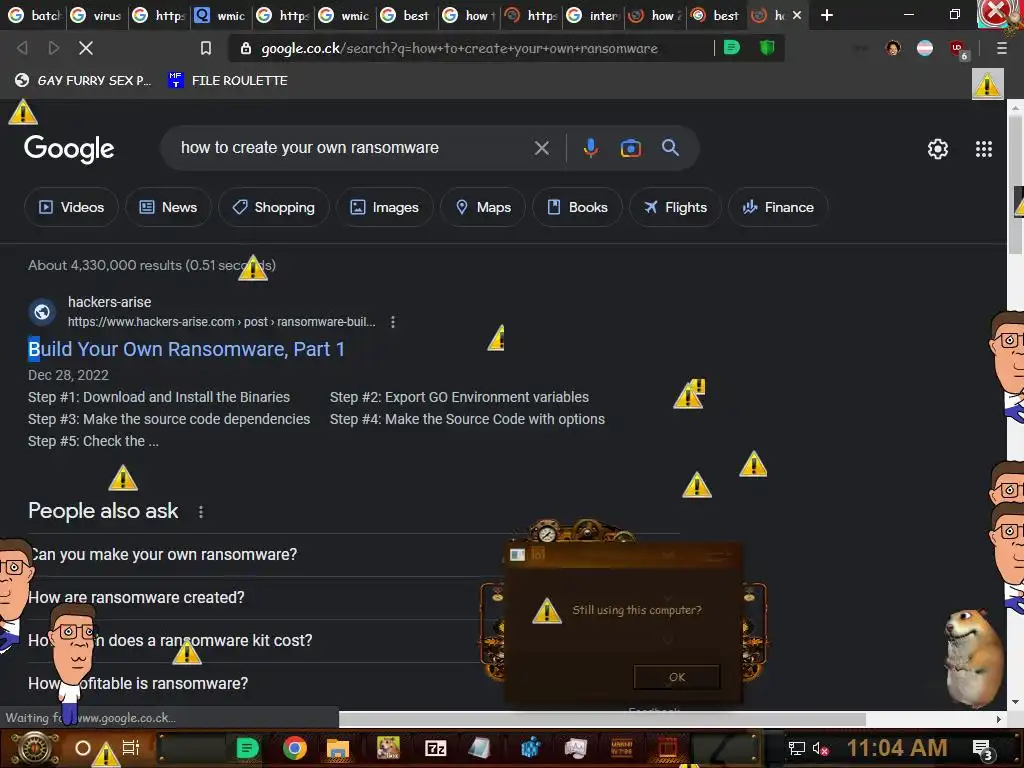
Task: Click the horizontal scrollbar at page bottom
Action: point(601,720)
